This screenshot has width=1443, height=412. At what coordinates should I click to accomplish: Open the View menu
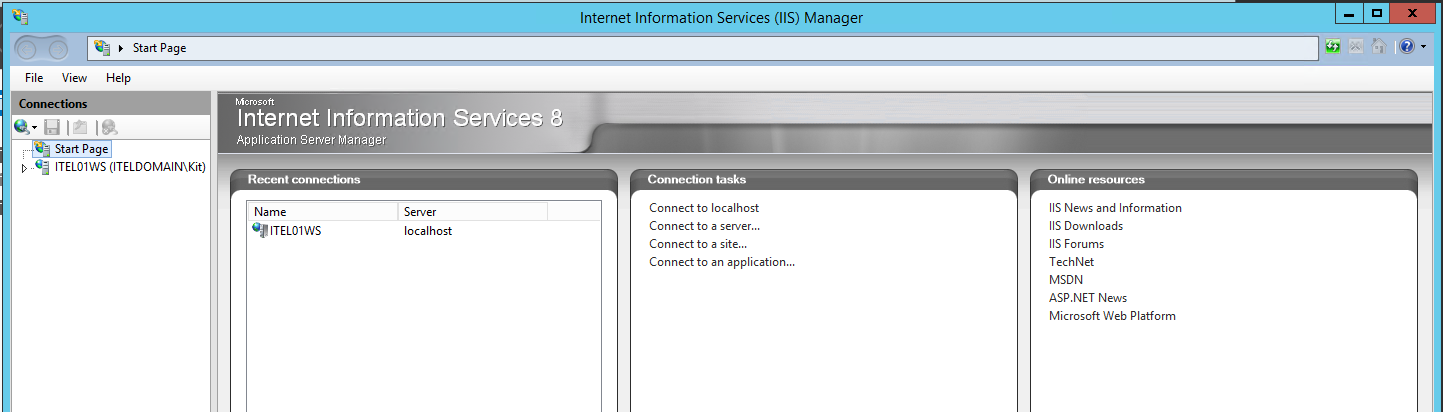pos(74,78)
